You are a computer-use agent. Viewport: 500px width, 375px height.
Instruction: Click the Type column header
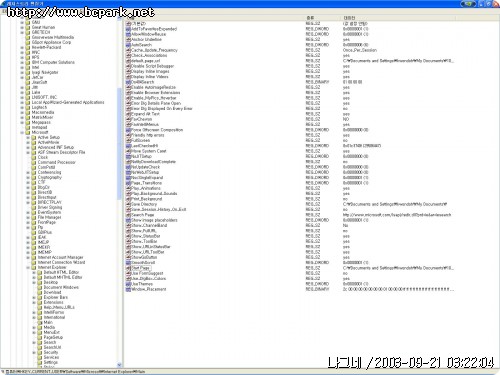(x=322, y=18)
